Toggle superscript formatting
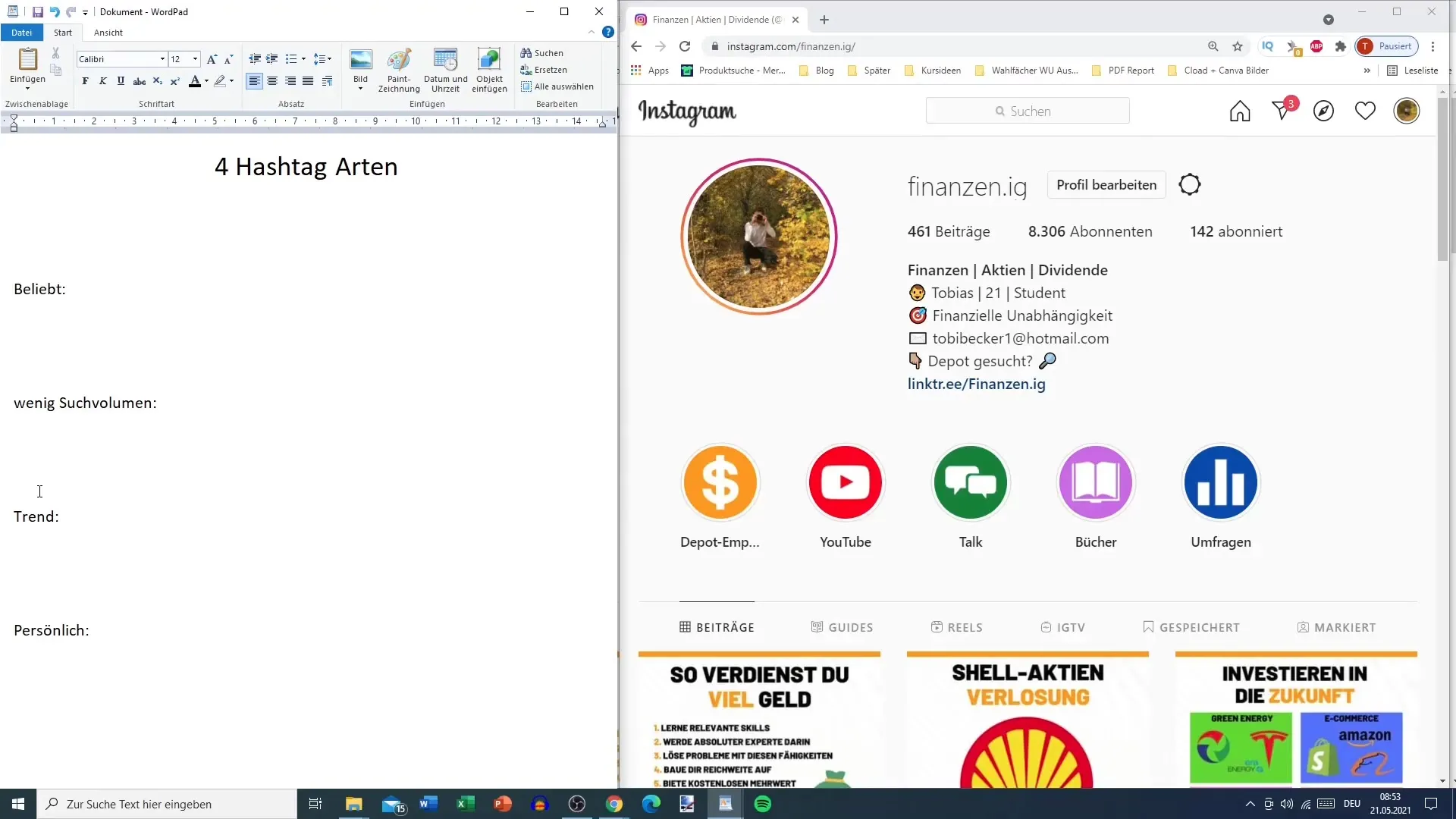The image size is (1456, 819). tap(174, 81)
